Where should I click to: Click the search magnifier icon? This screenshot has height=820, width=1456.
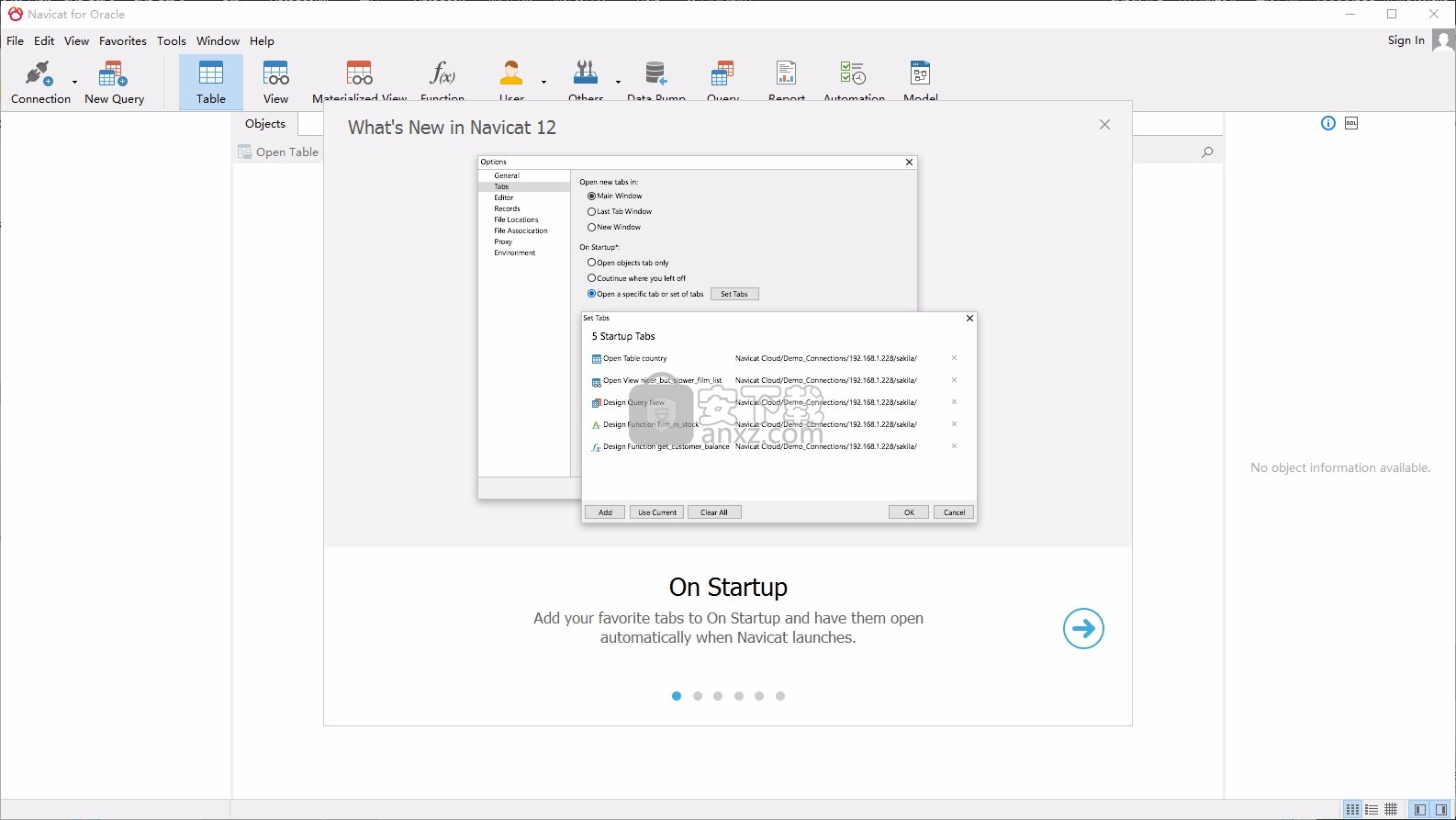tap(1207, 152)
